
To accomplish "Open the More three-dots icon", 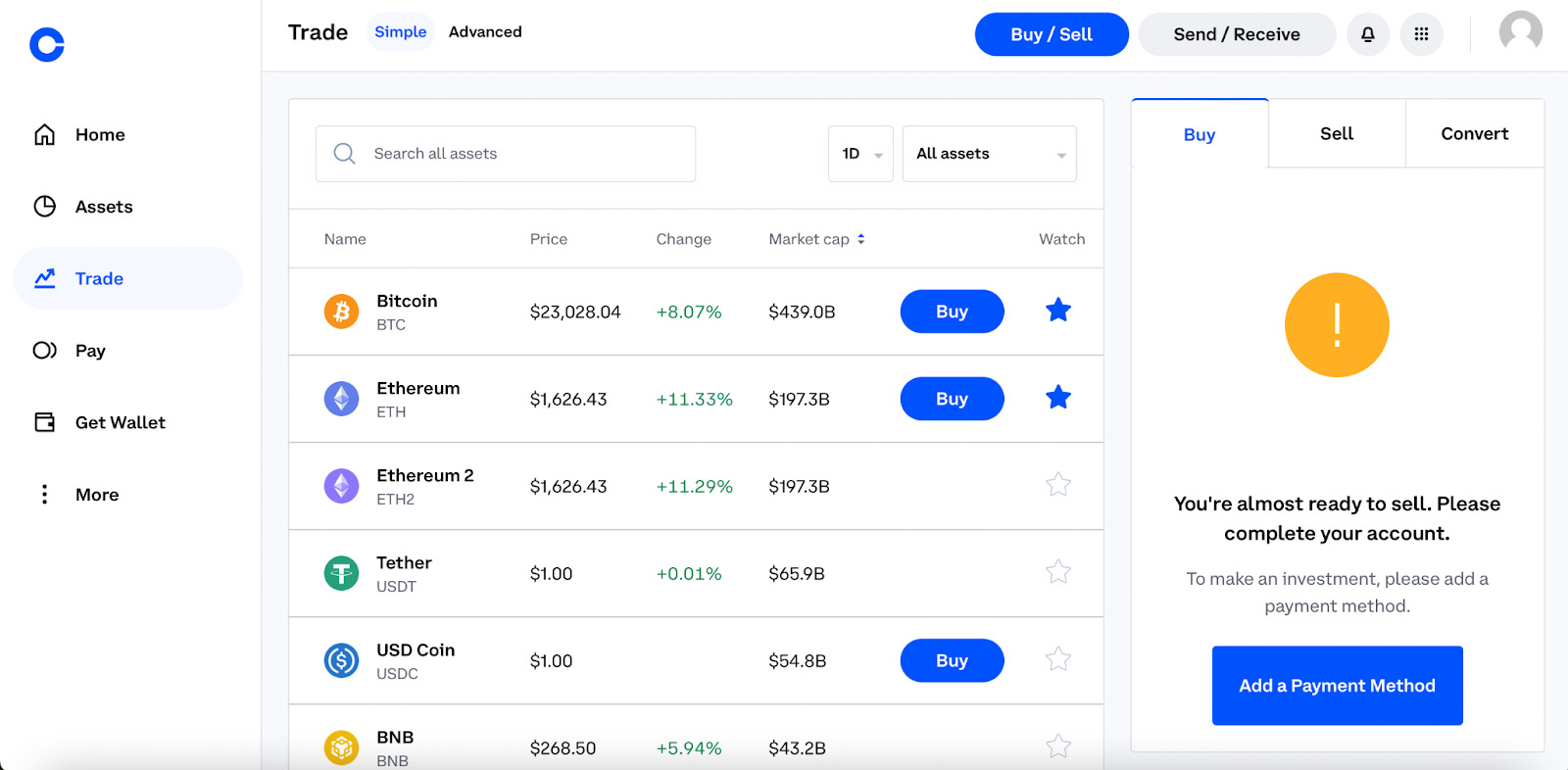I will click(44, 494).
